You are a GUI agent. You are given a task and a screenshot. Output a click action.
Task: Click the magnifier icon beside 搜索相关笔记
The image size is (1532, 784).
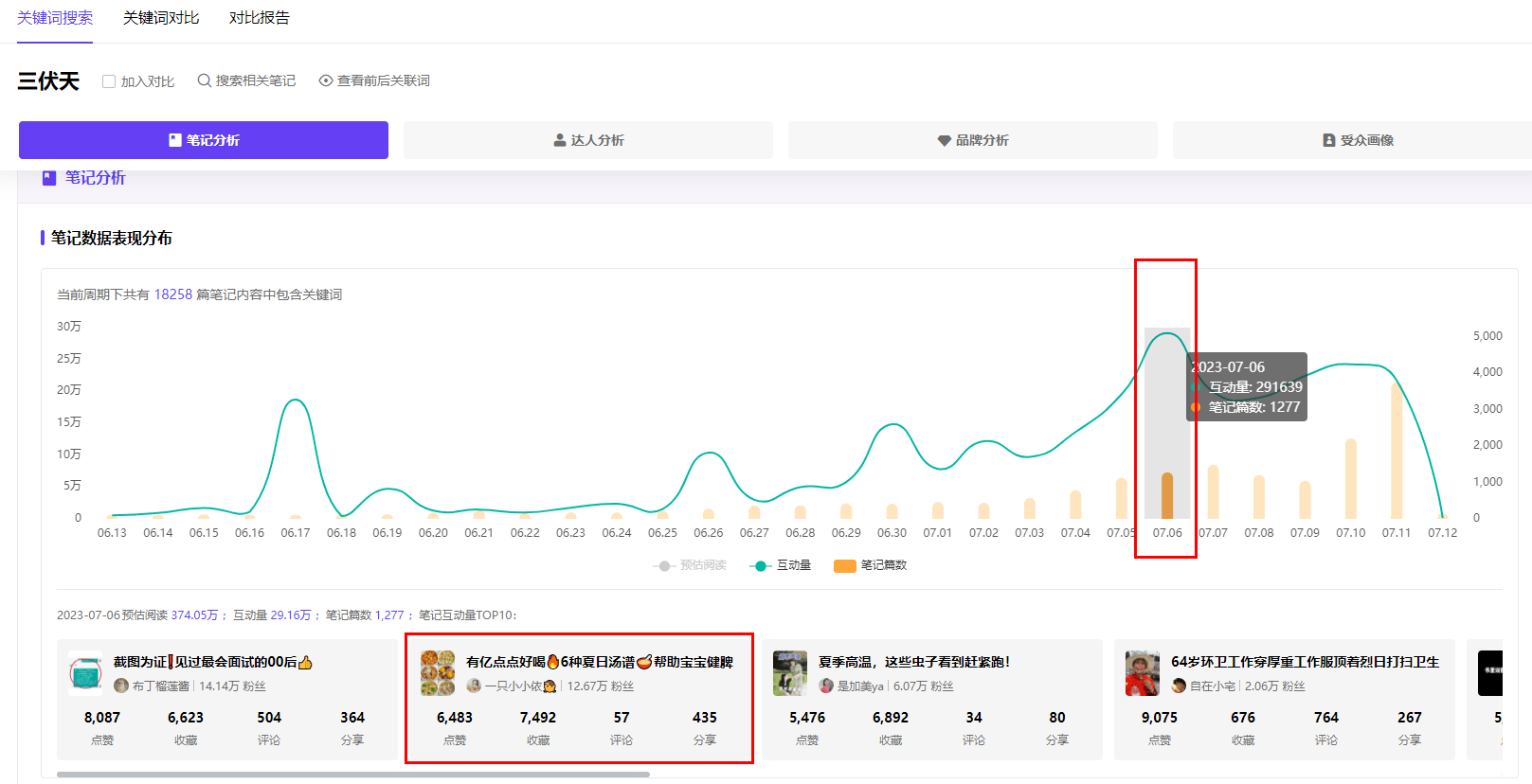coord(204,80)
